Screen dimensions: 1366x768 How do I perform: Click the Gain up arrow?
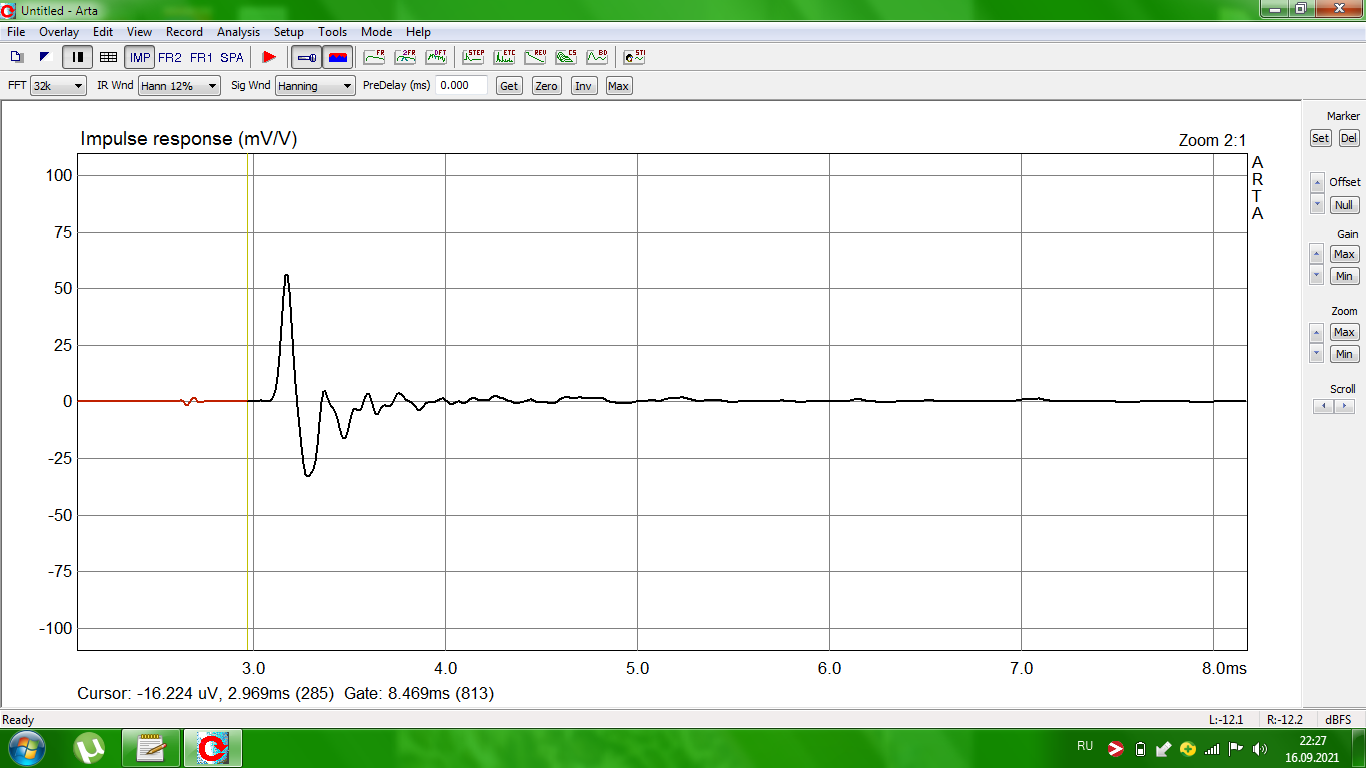tap(1318, 254)
